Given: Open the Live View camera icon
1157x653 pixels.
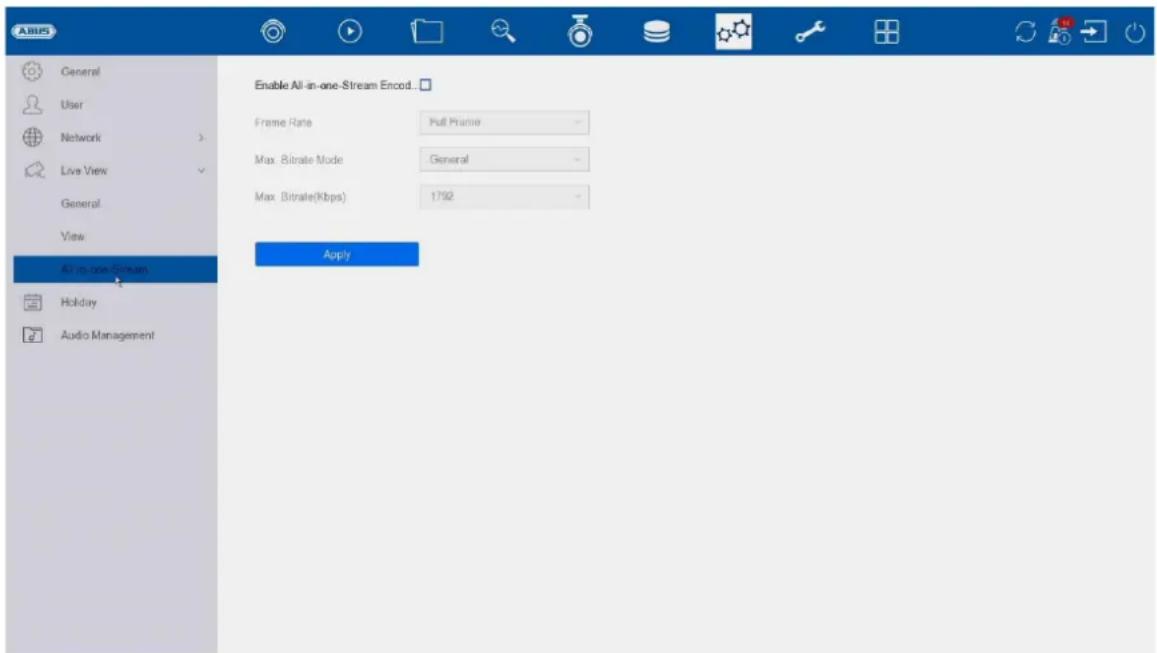Looking at the screenshot, I should (x=273, y=31).
